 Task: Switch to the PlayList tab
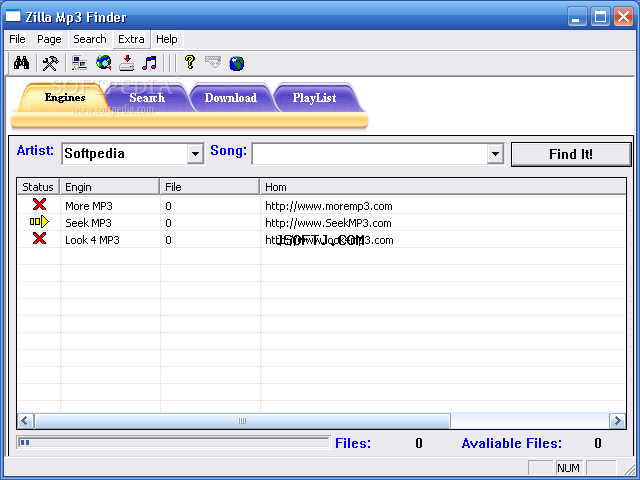pos(314,98)
